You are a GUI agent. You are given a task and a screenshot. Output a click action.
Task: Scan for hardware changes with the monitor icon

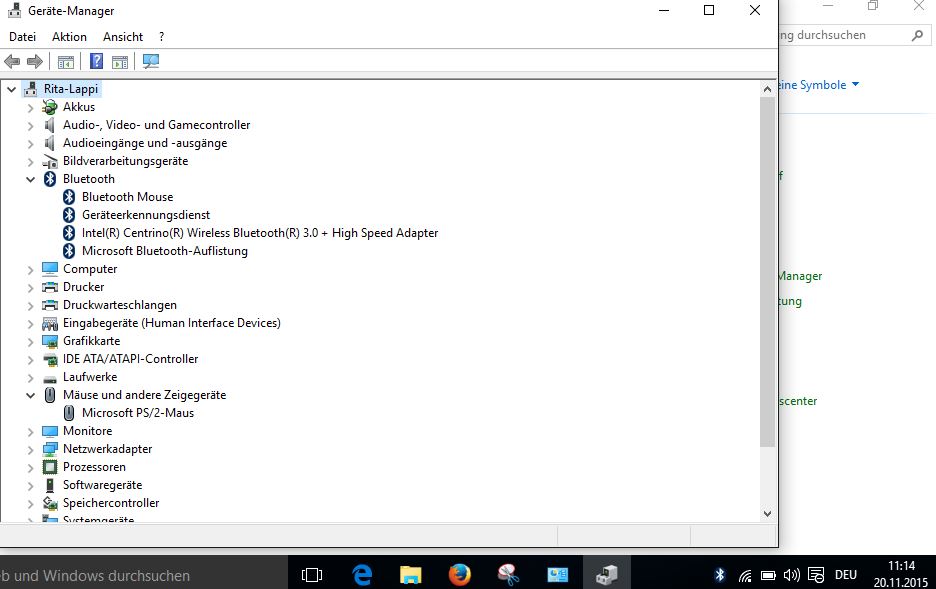[x=151, y=61]
